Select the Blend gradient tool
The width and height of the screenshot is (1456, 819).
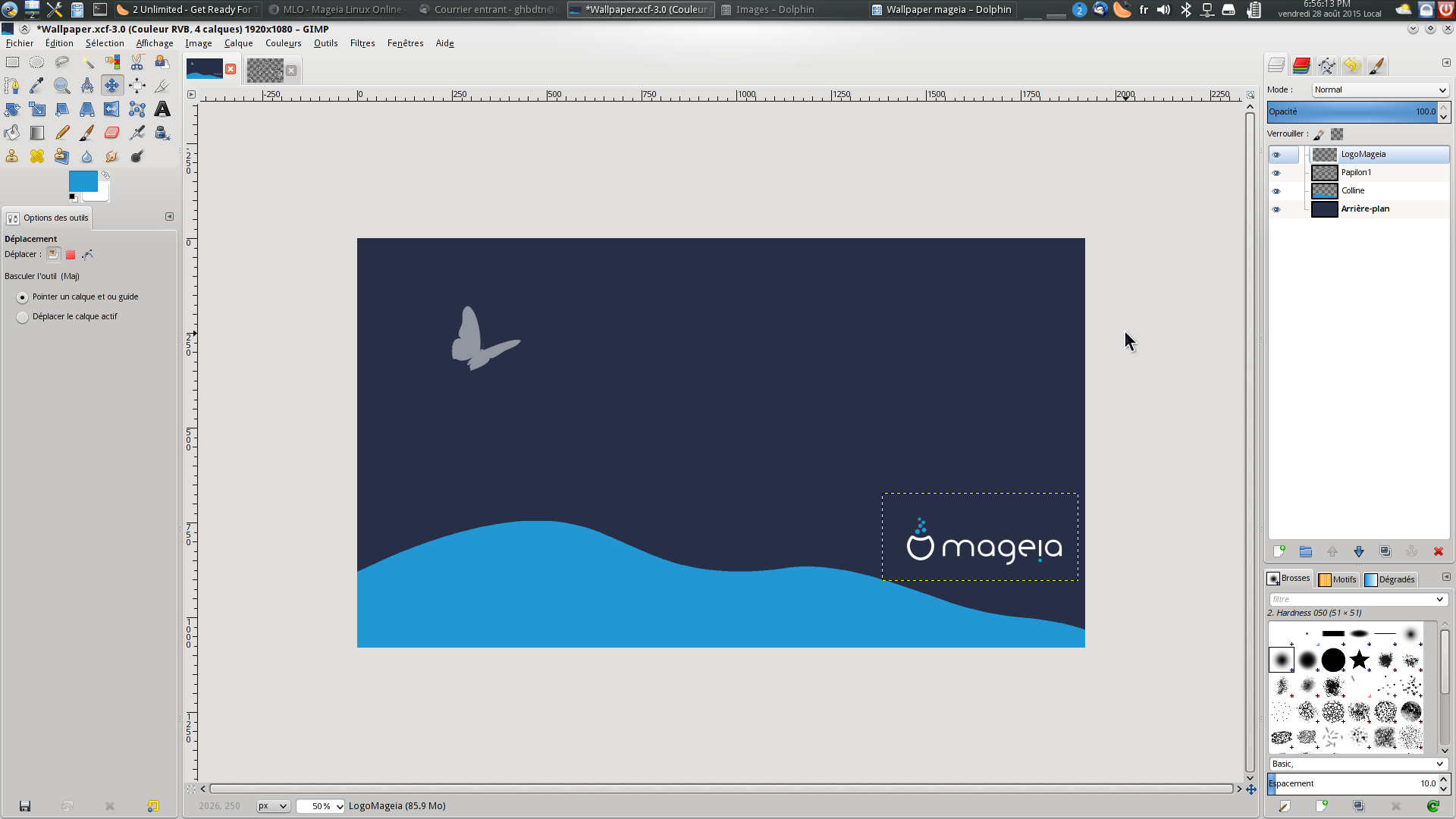coord(37,133)
